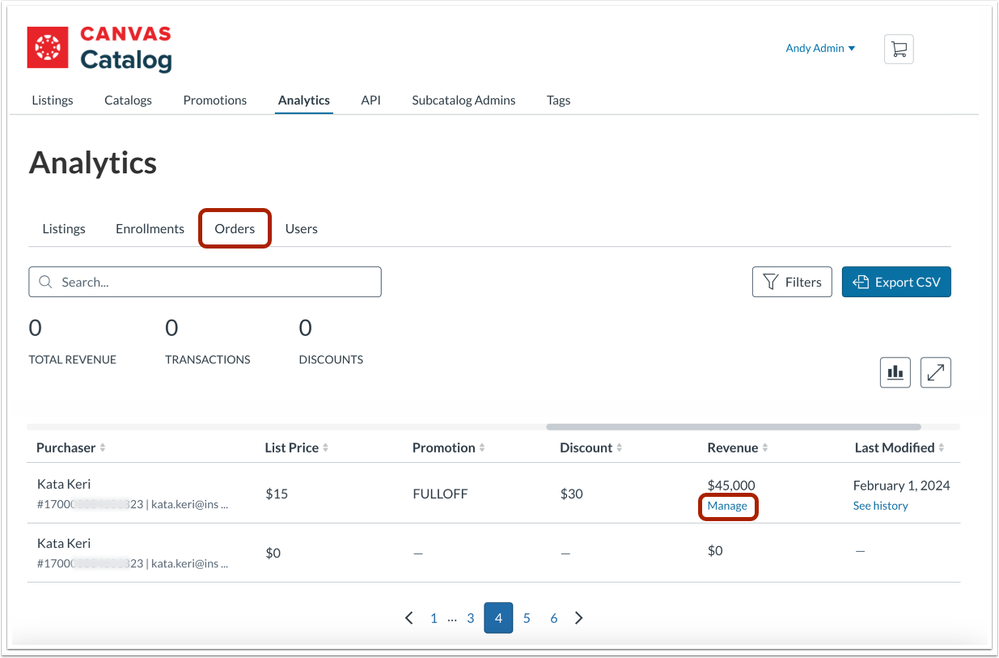This screenshot has height=658, width=999.
Task: Open Promotions in top navigation
Action: (x=215, y=100)
